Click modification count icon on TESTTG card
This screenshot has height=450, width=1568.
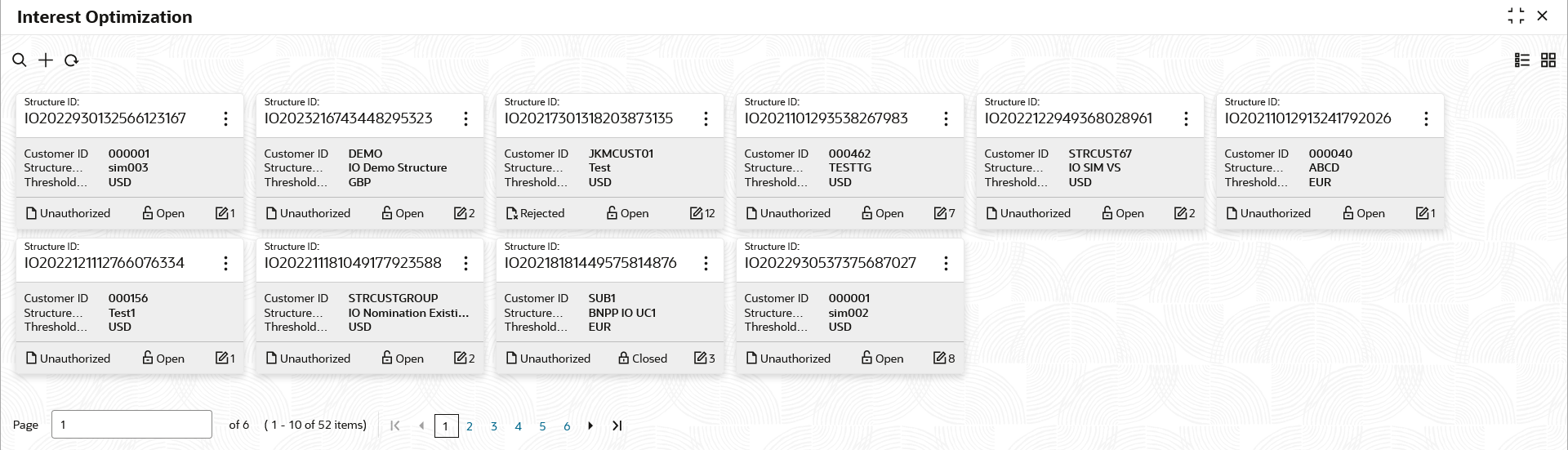click(940, 213)
